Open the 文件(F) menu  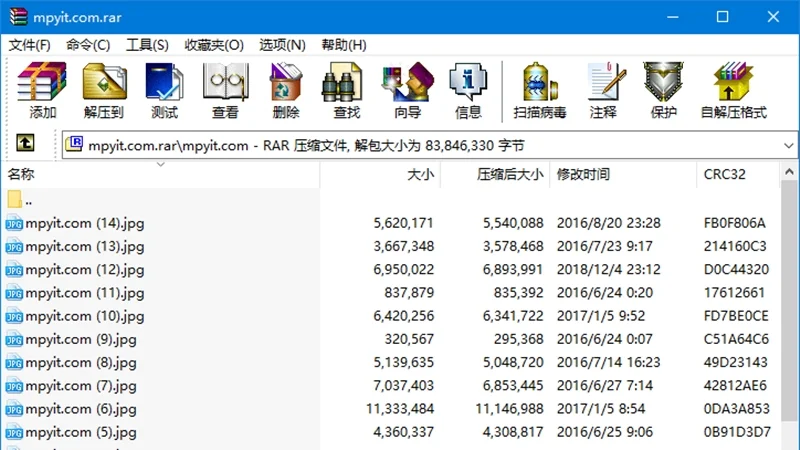click(x=30, y=45)
